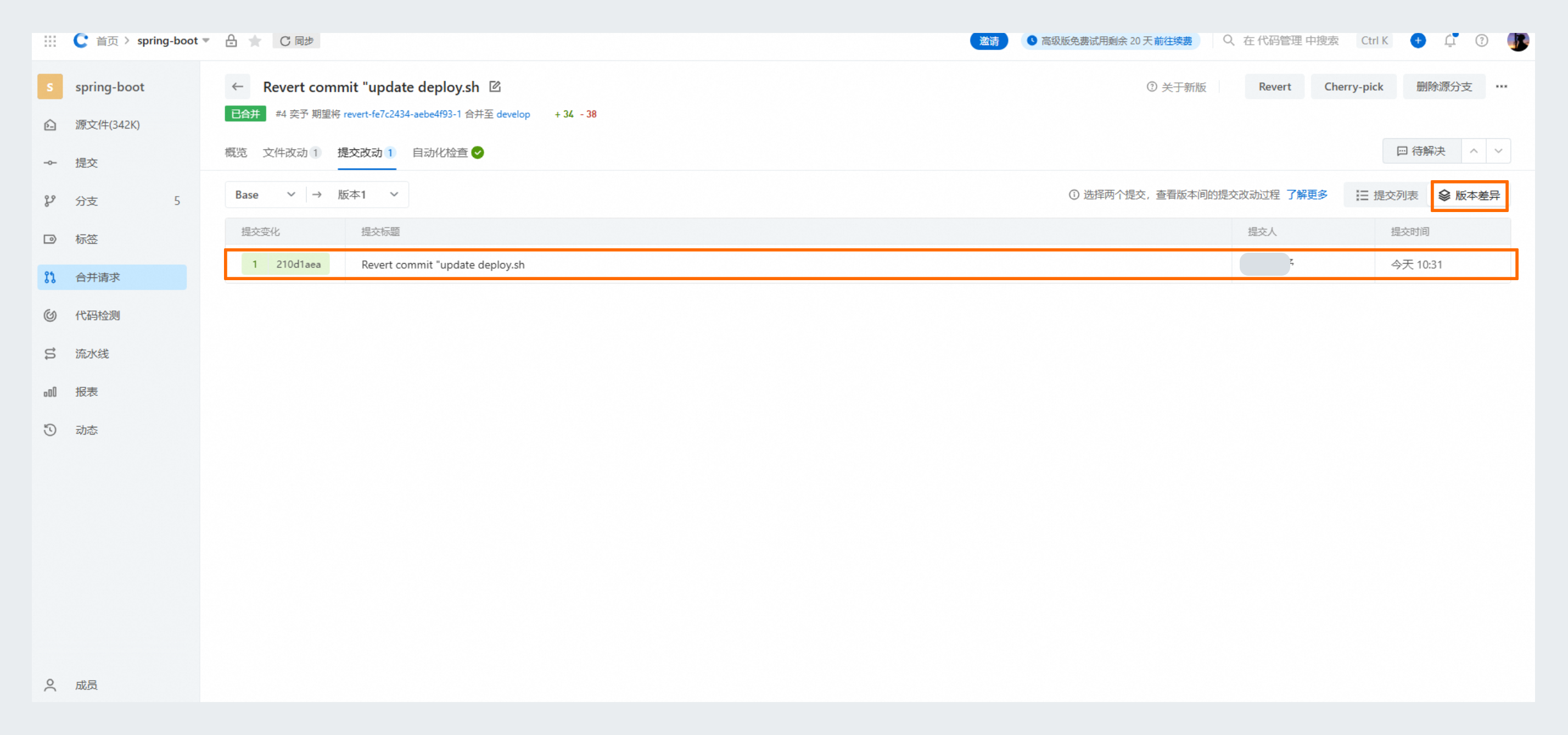The height and width of the screenshot is (735, 1568).
Task: Go back with the left arrow button
Action: click(237, 86)
